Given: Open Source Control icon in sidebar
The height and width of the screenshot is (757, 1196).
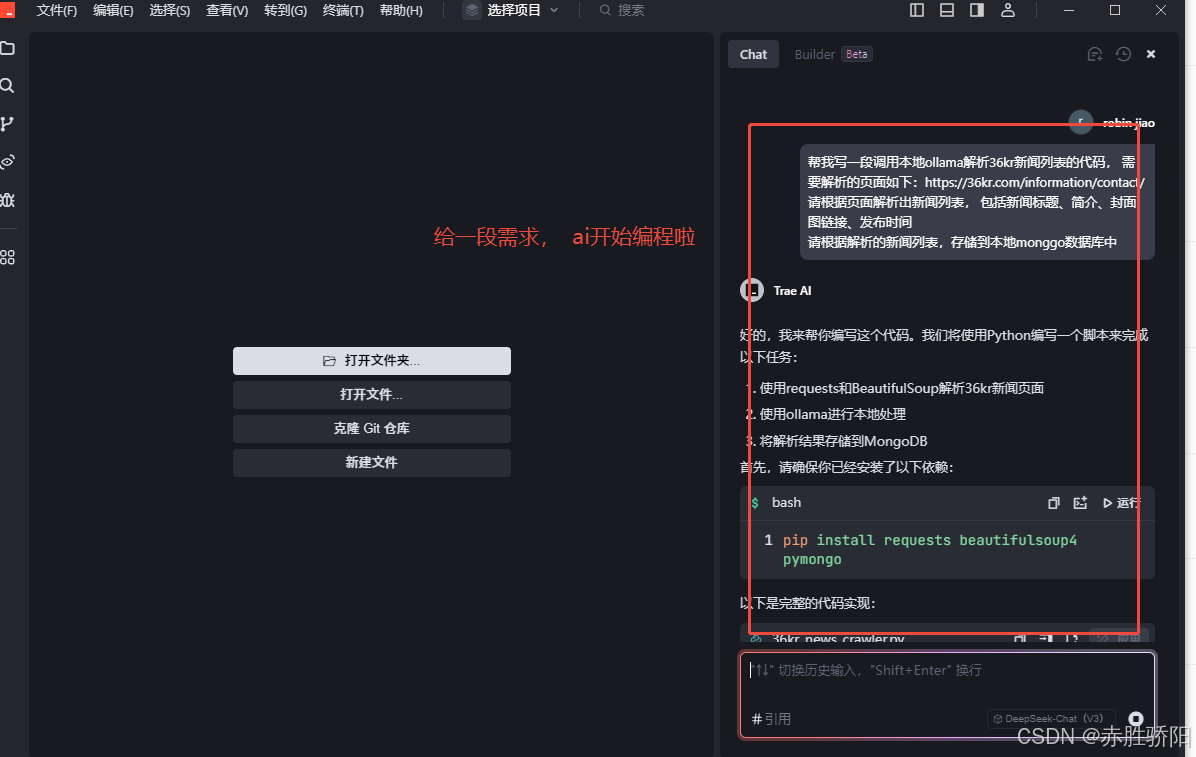Looking at the screenshot, I should pyautogui.click(x=8, y=124).
